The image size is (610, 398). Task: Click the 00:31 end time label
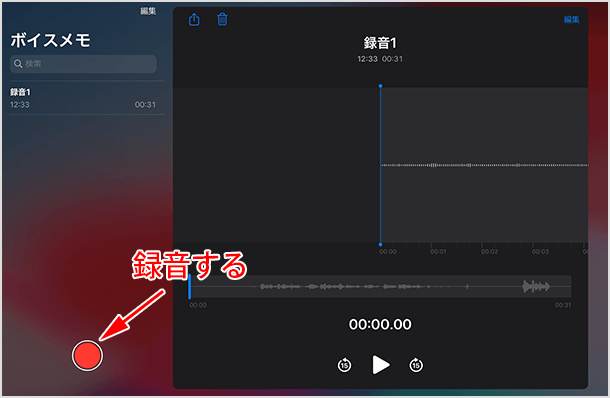pos(563,305)
